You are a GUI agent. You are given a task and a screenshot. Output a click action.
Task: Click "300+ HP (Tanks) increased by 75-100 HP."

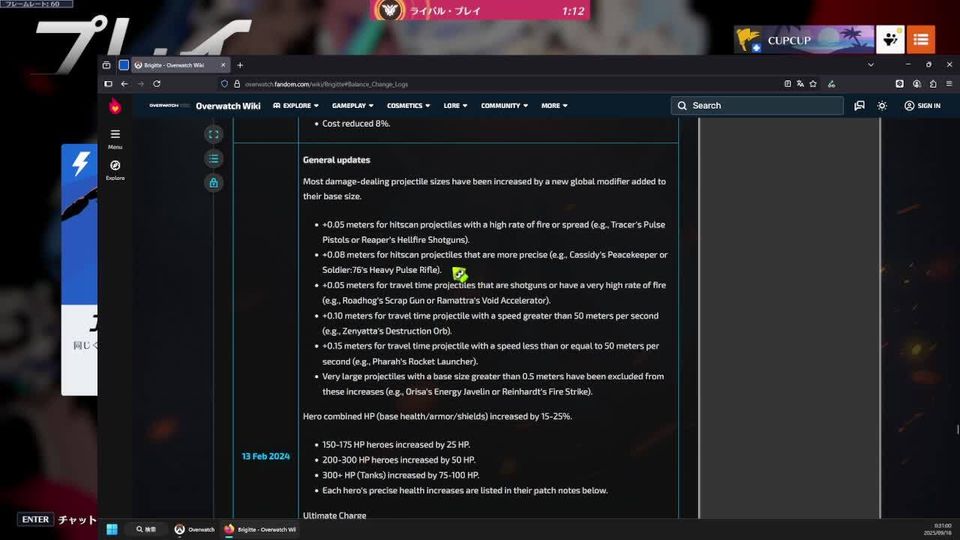400,475
